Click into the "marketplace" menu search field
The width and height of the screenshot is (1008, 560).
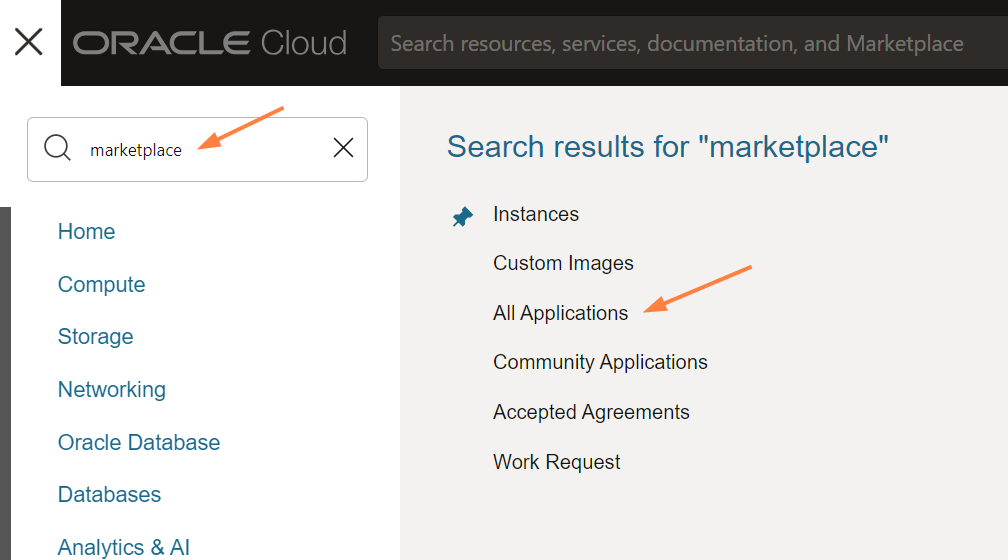point(200,150)
